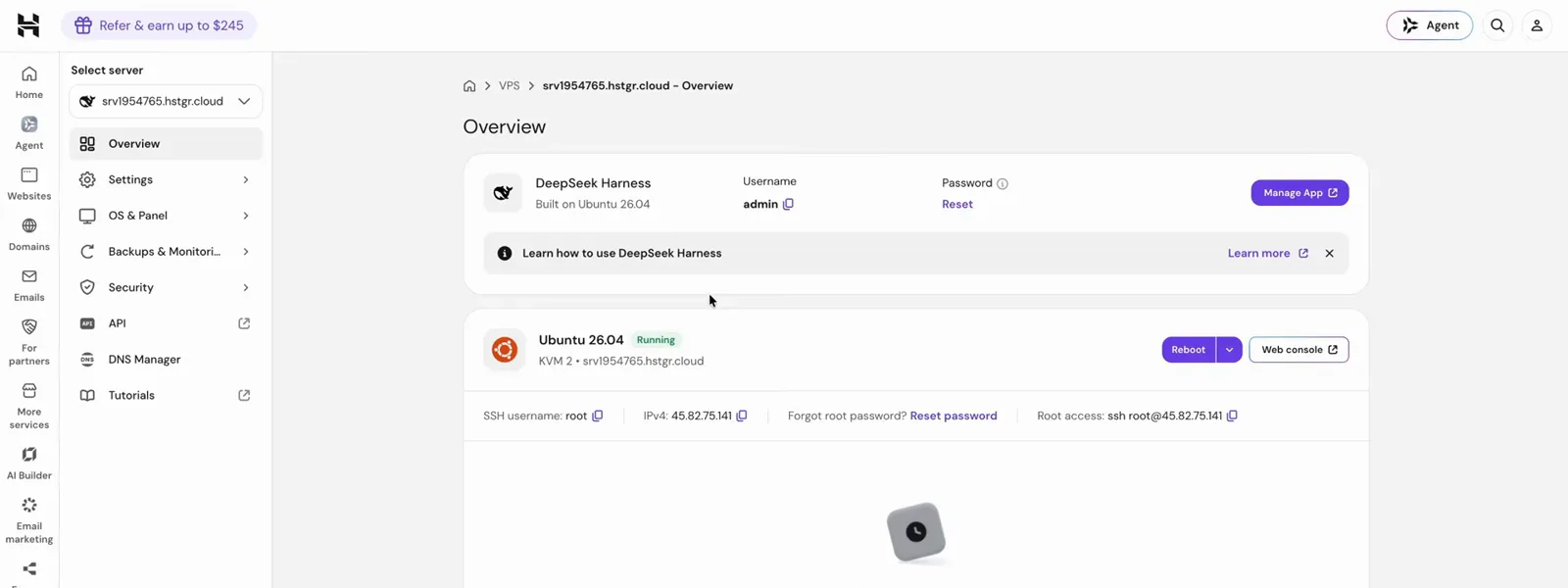This screenshot has width=1568, height=588.
Task: Open the Web console
Action: (1298, 350)
